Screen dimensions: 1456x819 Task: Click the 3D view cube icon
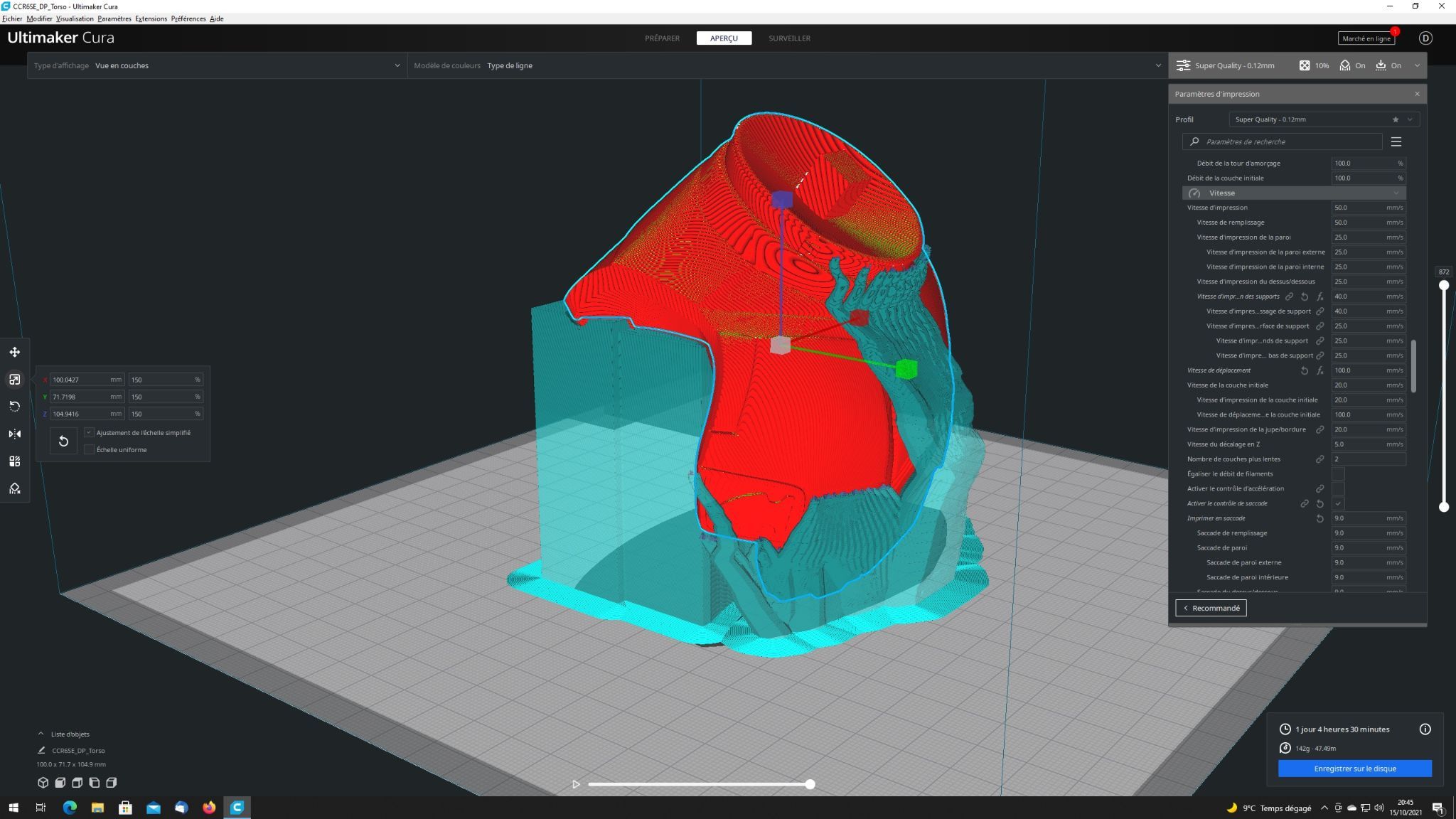pos(43,783)
